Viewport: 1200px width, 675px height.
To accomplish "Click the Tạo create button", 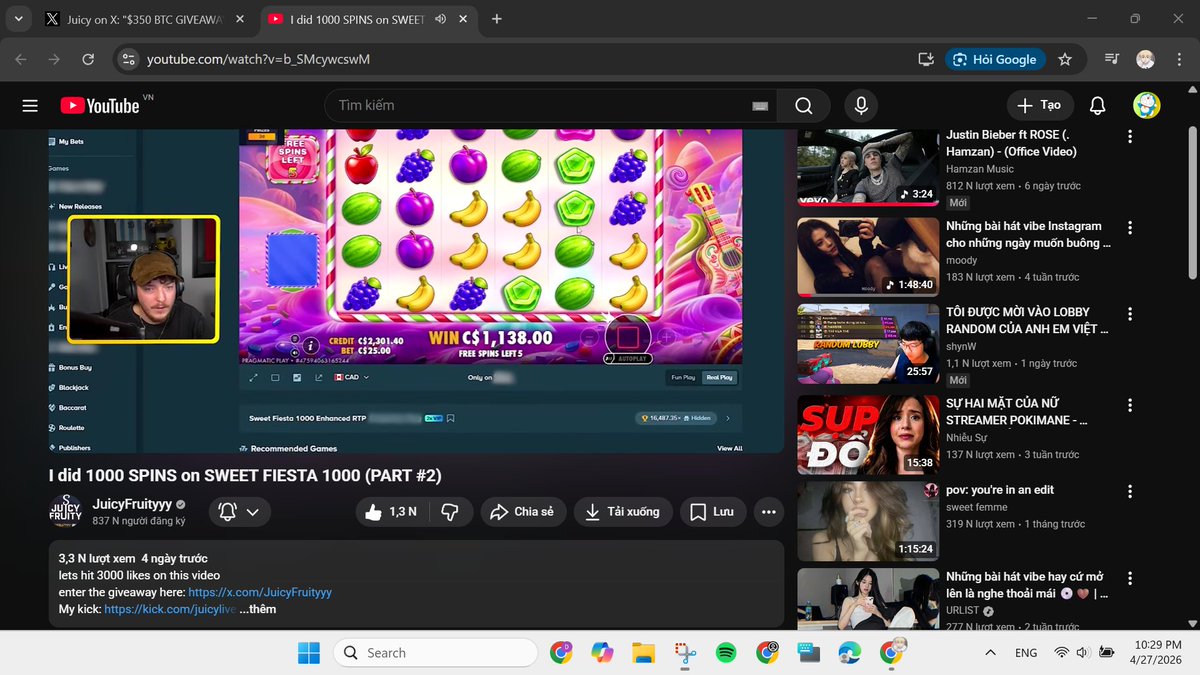I will (1040, 105).
